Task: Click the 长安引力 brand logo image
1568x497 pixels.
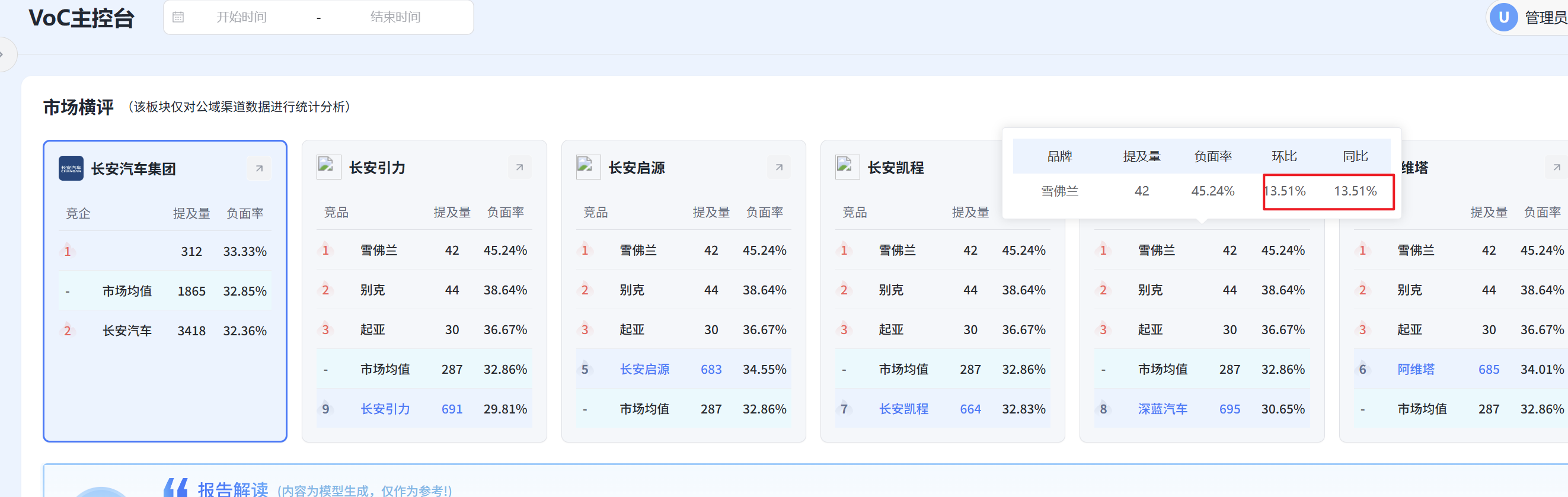Action: [x=328, y=167]
